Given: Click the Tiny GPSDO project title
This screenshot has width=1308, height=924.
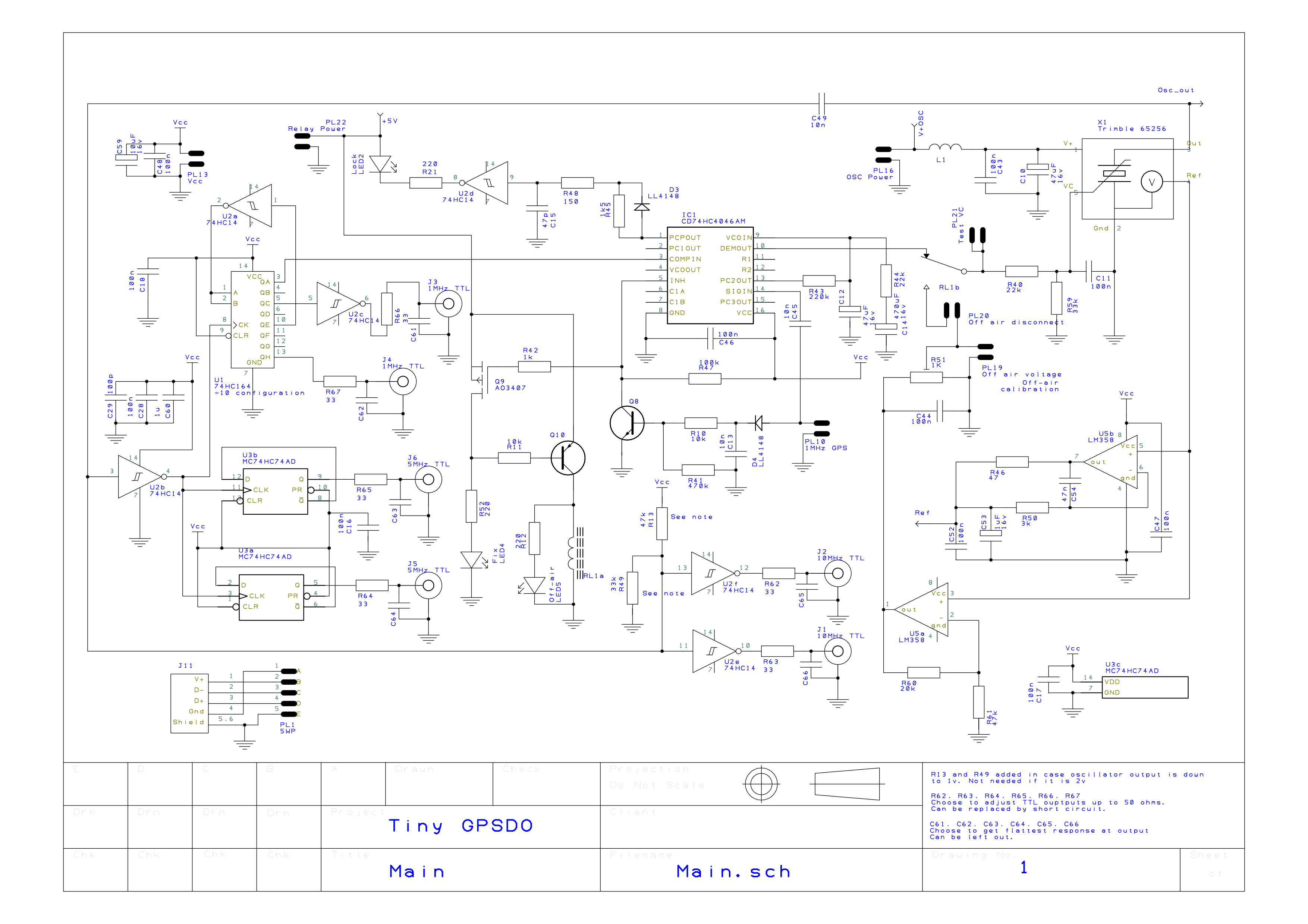Looking at the screenshot, I should tap(460, 826).
